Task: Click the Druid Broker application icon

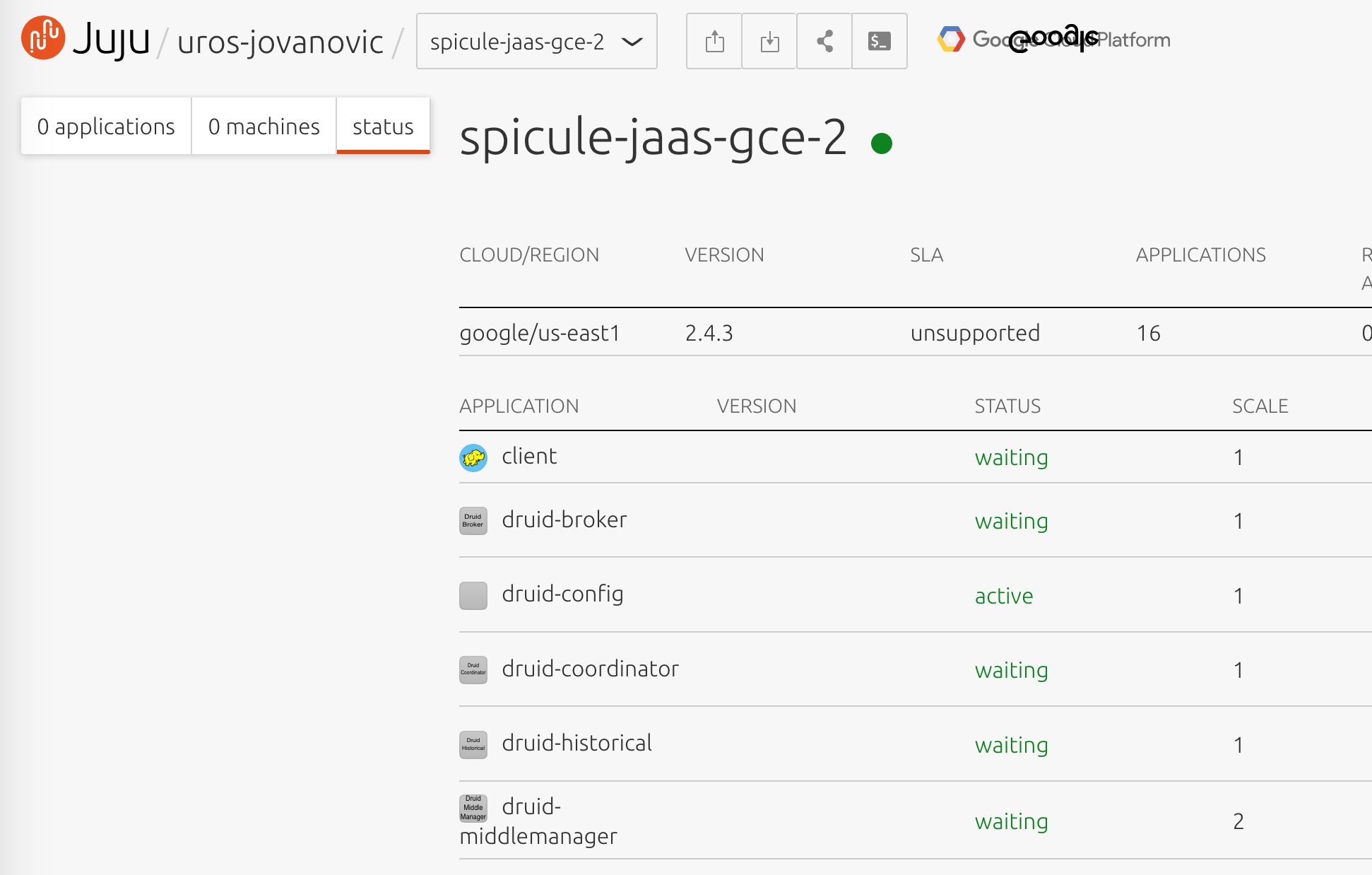Action: 473,521
